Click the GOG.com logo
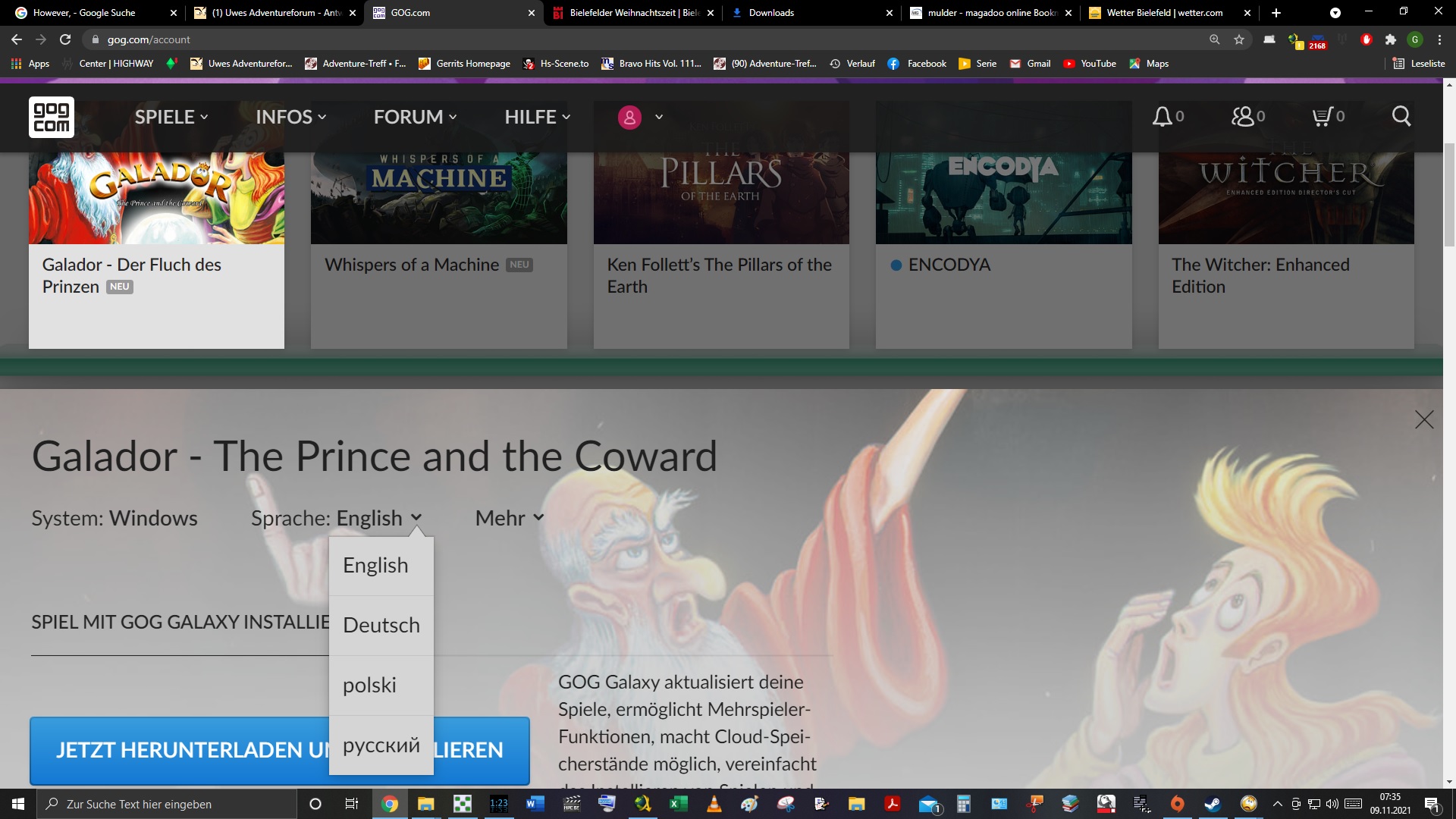The width and height of the screenshot is (1456, 819). [x=52, y=117]
